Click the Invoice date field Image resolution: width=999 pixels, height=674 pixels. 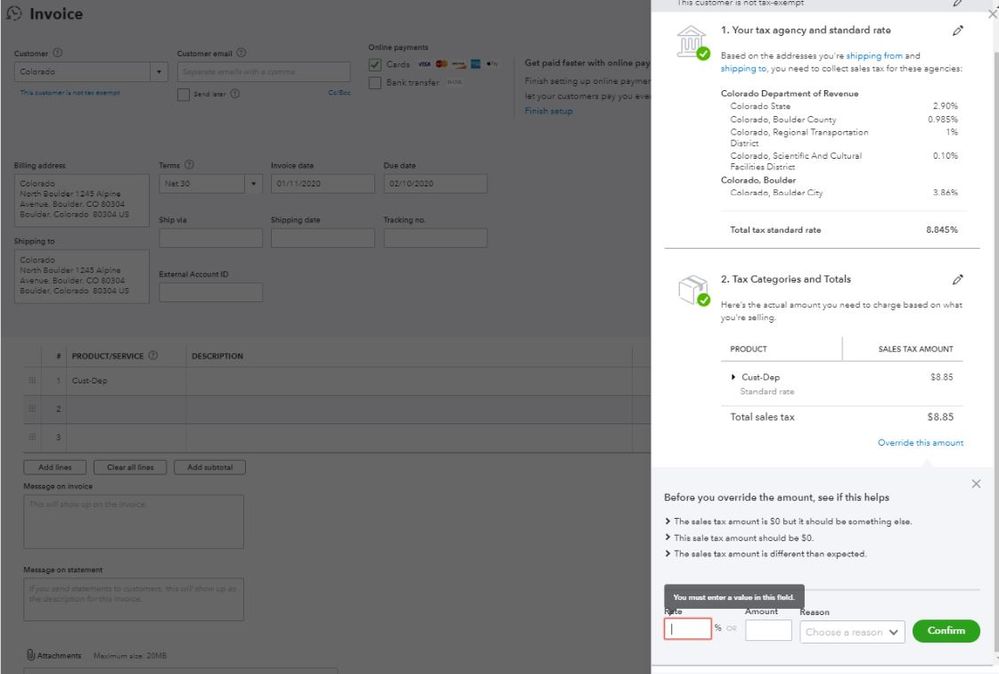323,183
